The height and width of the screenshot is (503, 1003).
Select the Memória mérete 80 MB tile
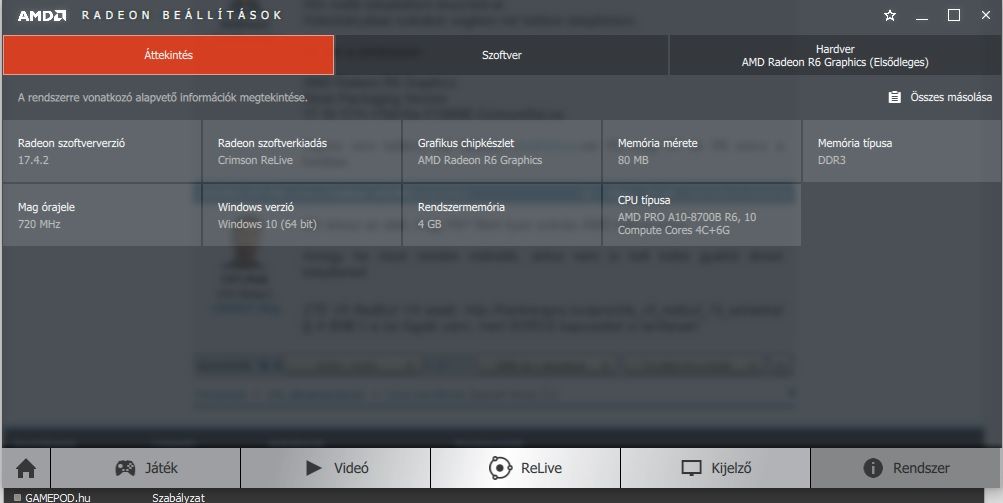point(702,151)
